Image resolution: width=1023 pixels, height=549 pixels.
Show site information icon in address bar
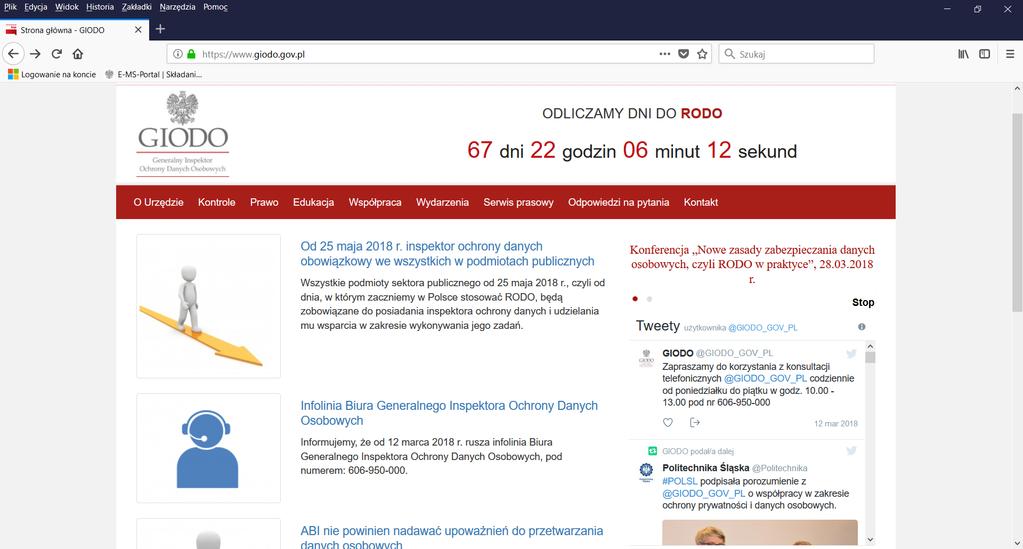177,54
